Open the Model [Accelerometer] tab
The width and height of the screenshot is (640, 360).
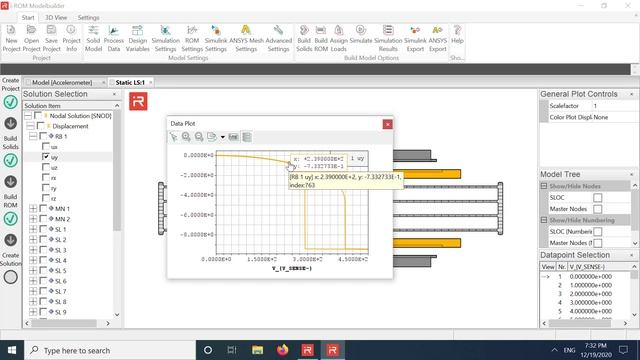(62, 82)
